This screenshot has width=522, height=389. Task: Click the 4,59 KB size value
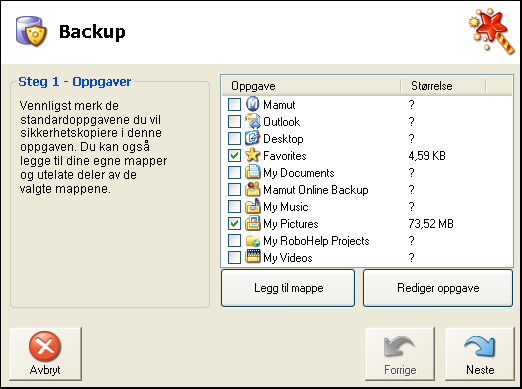(x=427, y=156)
